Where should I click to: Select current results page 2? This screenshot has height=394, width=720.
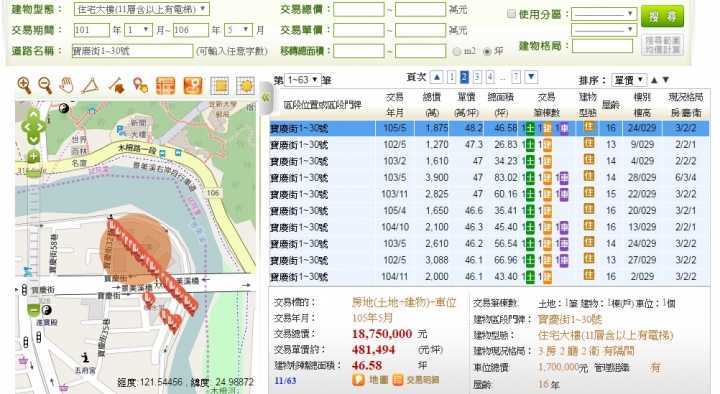(x=464, y=77)
